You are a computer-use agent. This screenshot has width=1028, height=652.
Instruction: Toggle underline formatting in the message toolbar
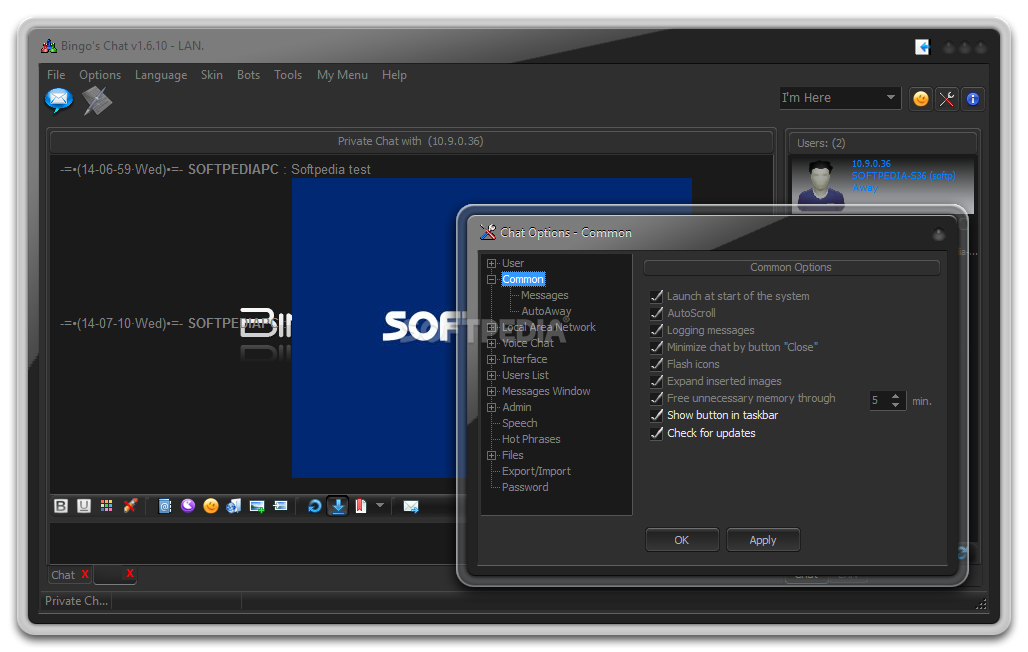tap(84, 506)
